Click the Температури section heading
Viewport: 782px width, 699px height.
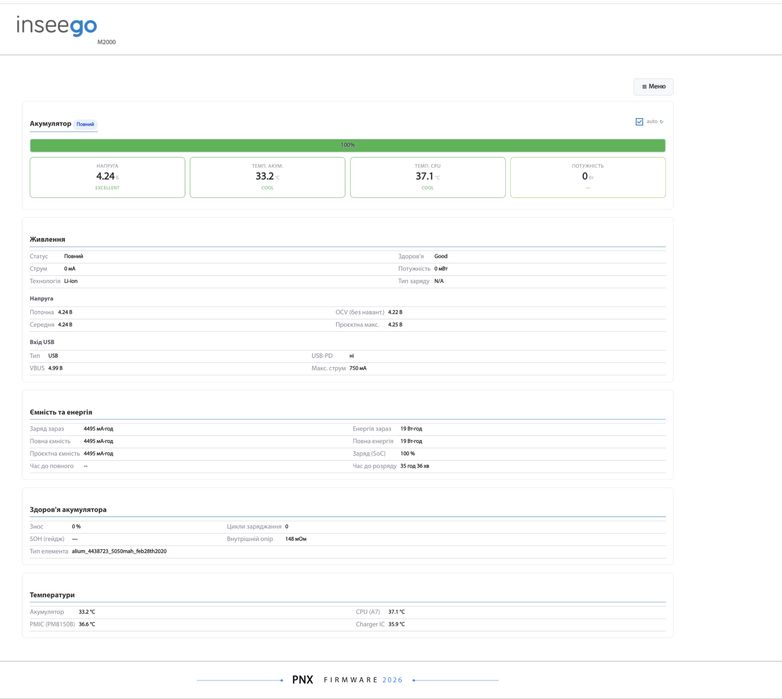coord(52,595)
